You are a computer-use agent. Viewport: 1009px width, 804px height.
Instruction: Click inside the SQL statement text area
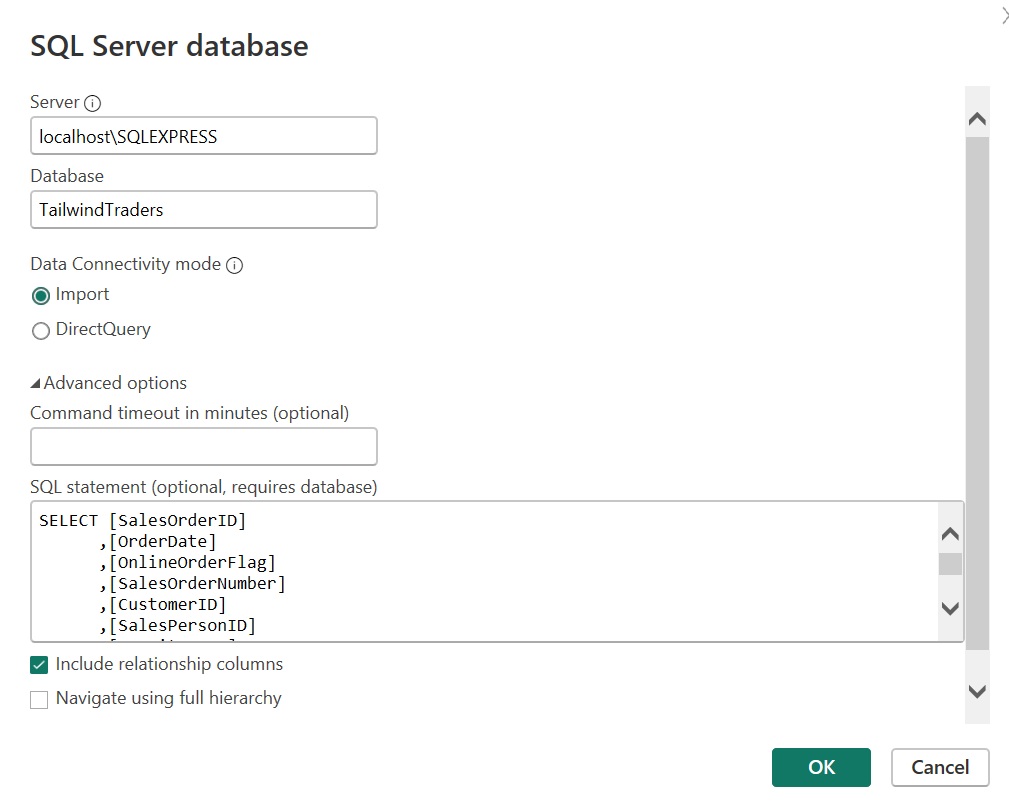(x=485, y=572)
